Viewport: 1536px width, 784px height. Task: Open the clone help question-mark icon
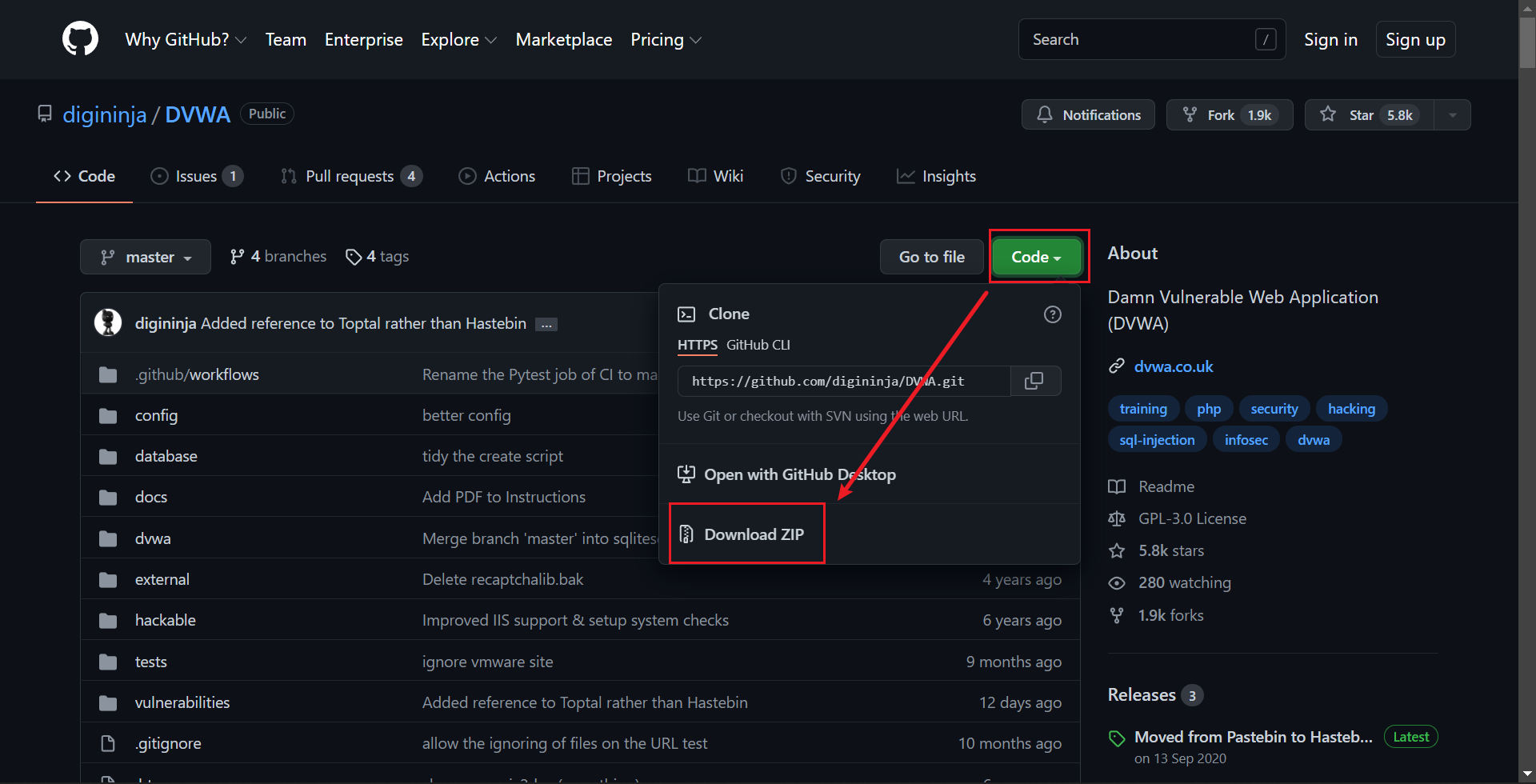1053,314
